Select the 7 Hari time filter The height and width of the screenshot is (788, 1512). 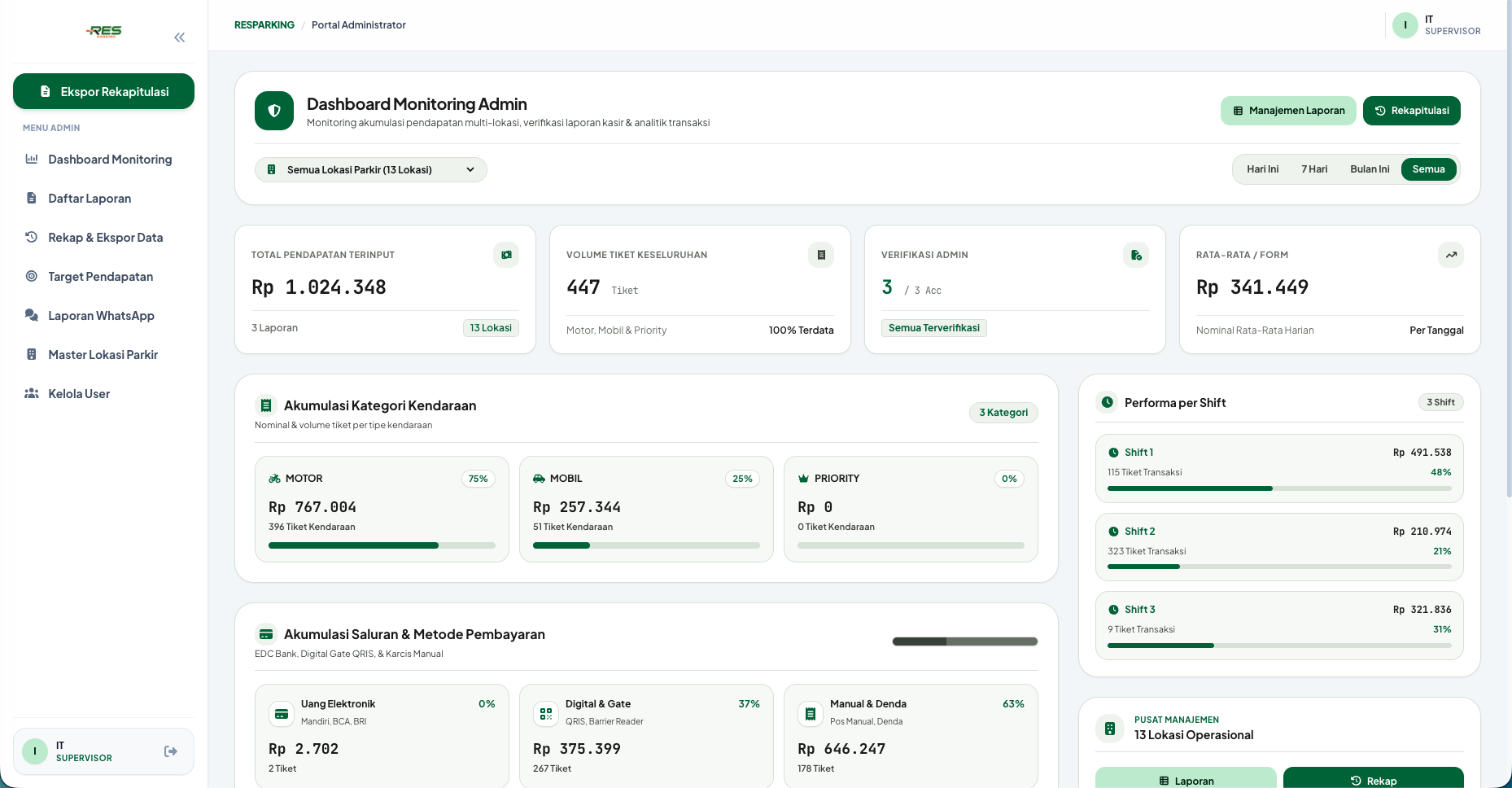[x=1314, y=169]
